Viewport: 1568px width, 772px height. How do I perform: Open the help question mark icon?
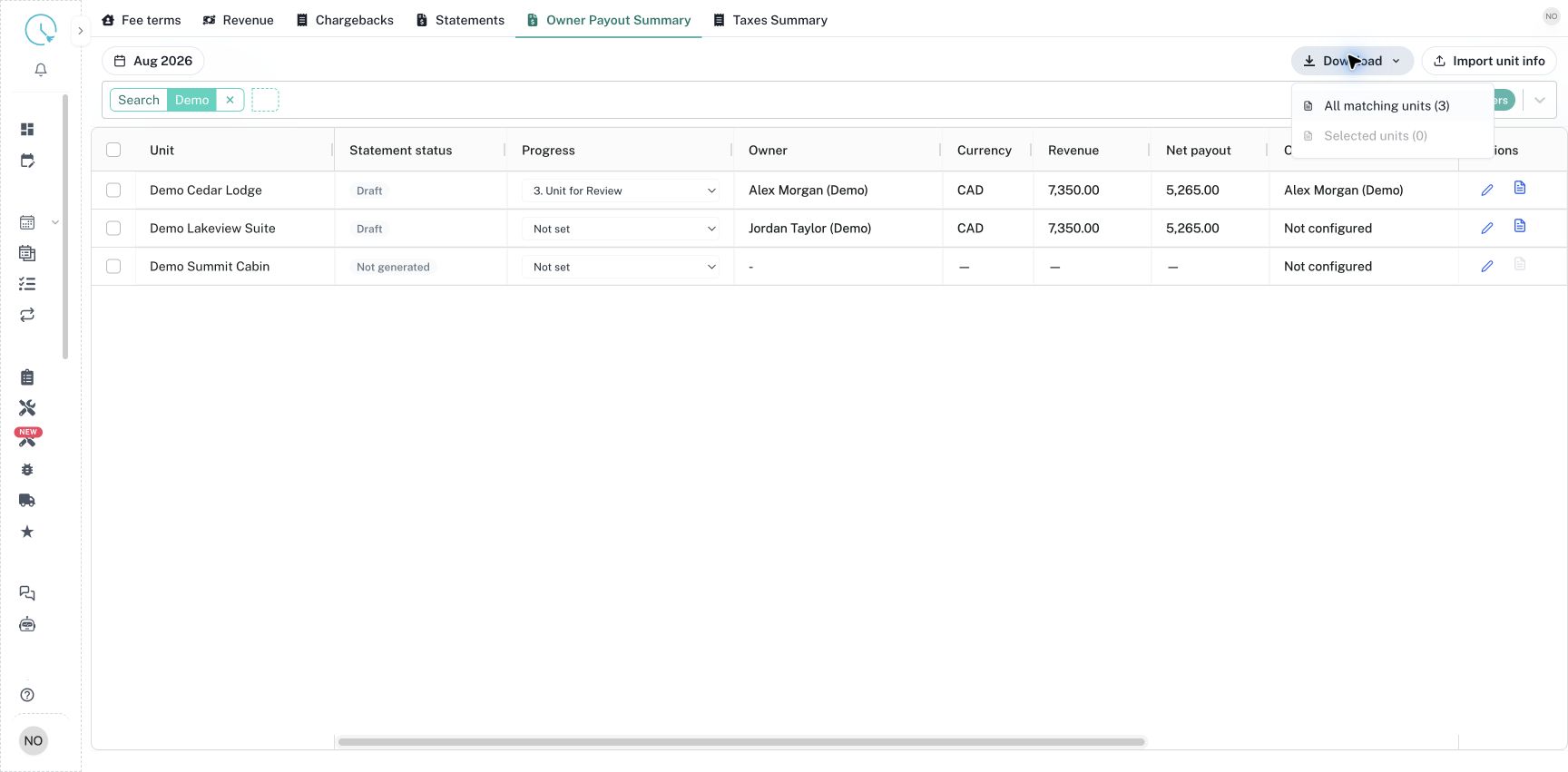click(27, 695)
